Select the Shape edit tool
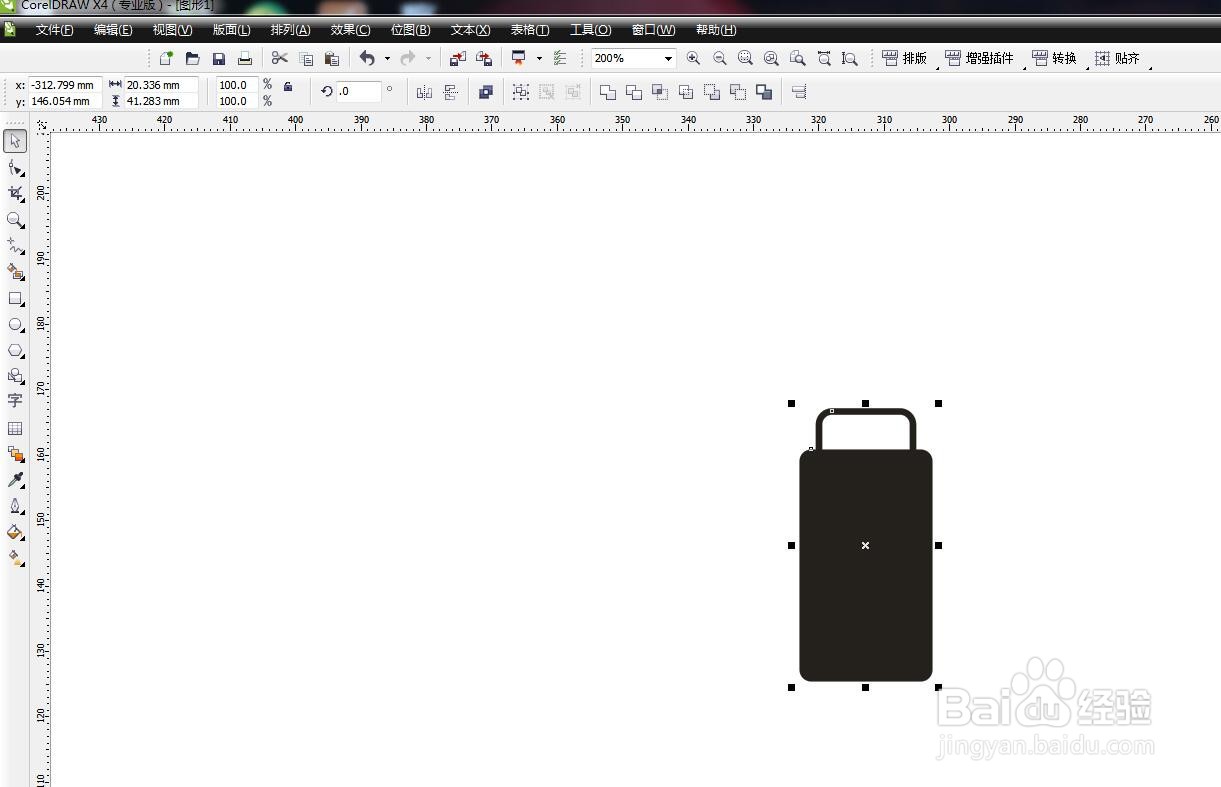 (x=15, y=167)
